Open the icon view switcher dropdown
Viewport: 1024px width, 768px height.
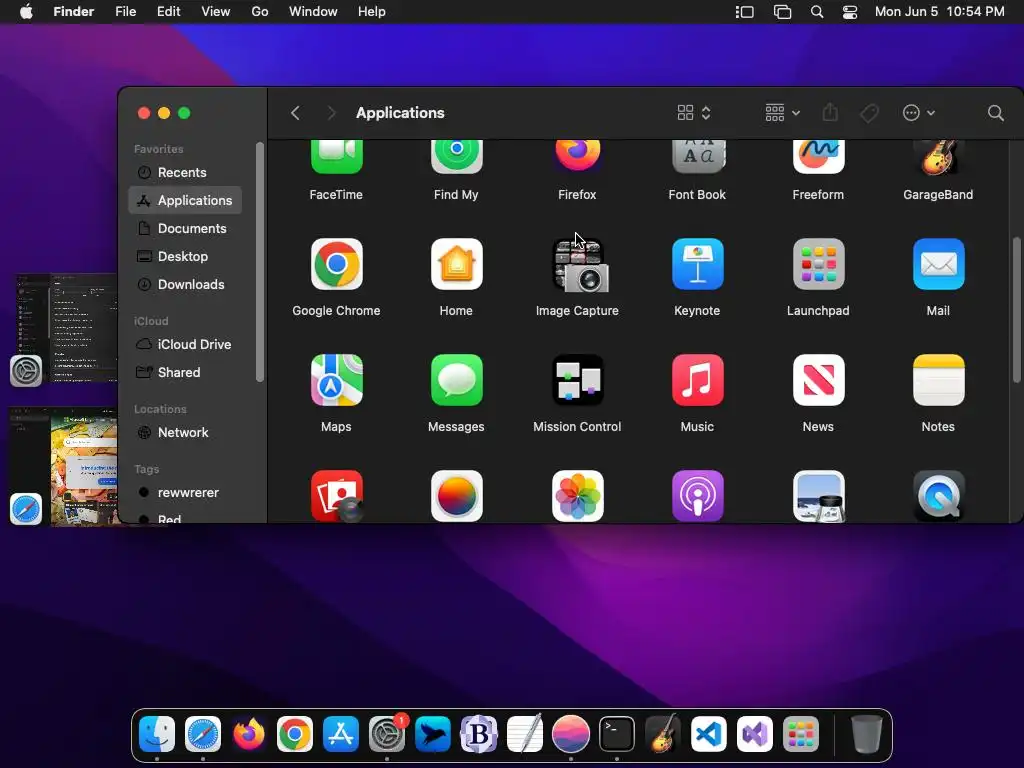pyautogui.click(x=694, y=113)
